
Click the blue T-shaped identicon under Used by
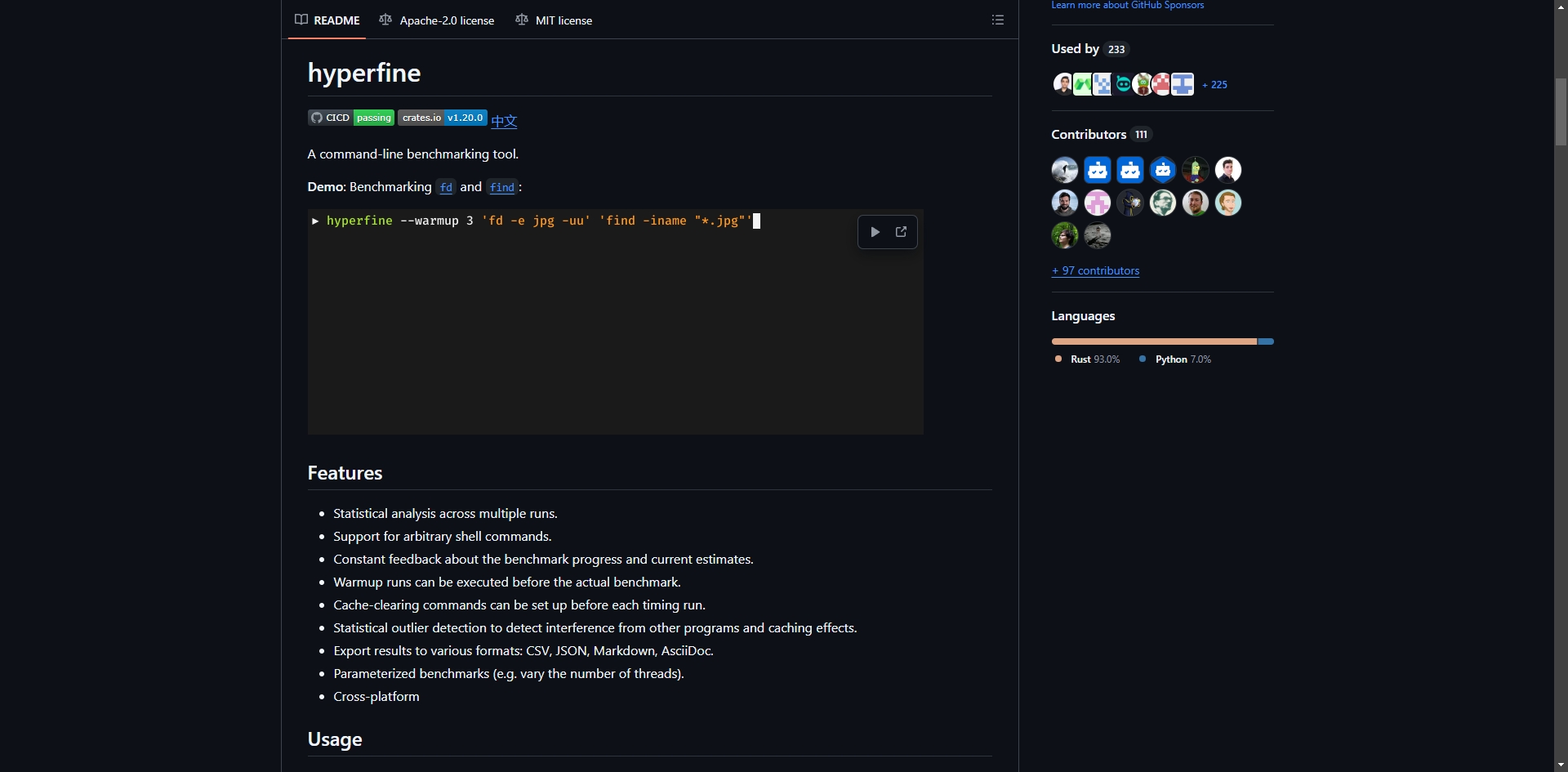click(x=1183, y=84)
